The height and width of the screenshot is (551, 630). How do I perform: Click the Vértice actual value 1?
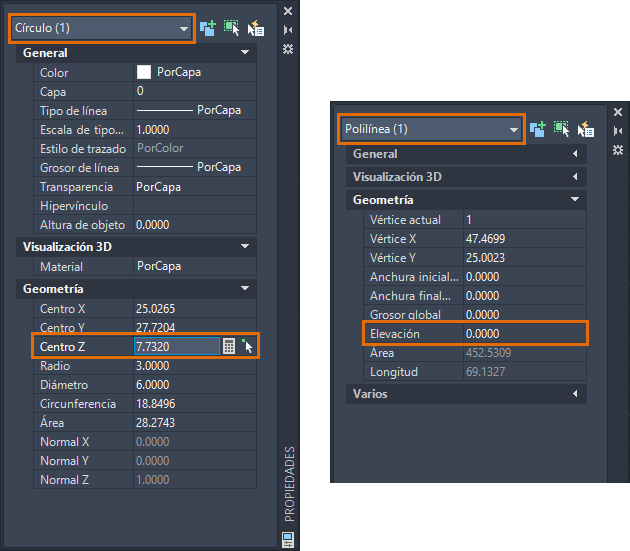(525, 219)
